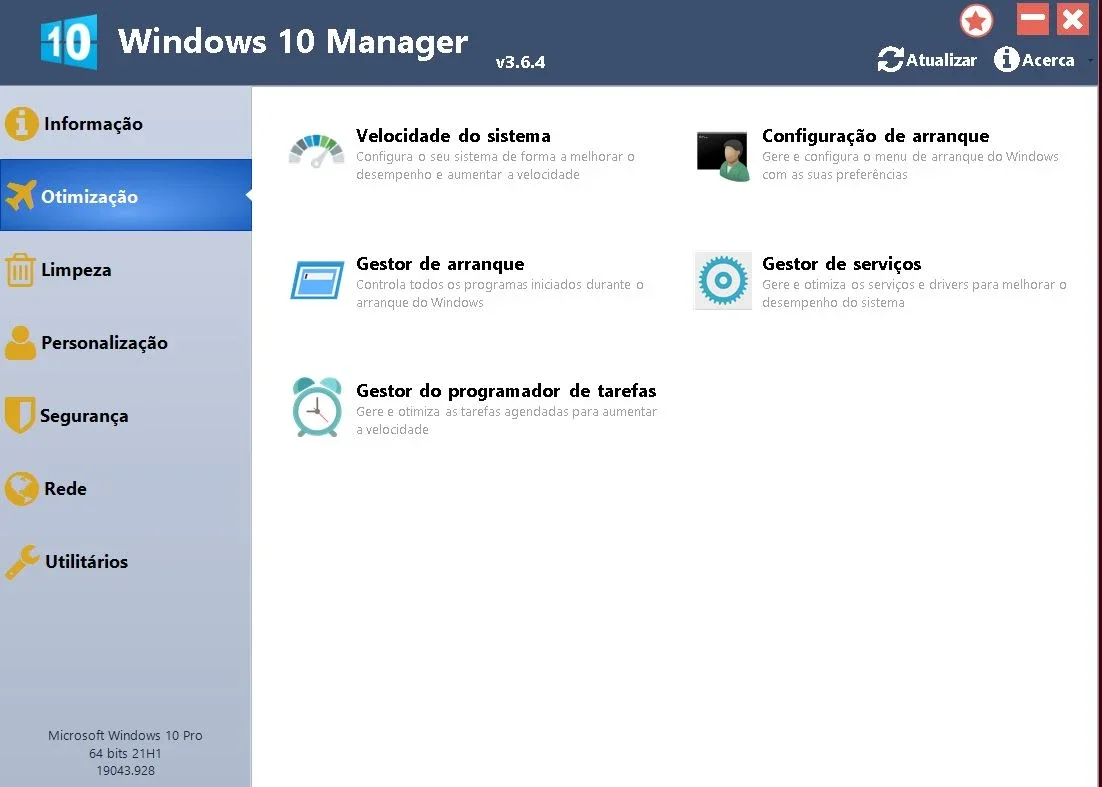Click the airplane icon beside Otimização
The height and width of the screenshot is (787, 1102).
tap(20, 196)
